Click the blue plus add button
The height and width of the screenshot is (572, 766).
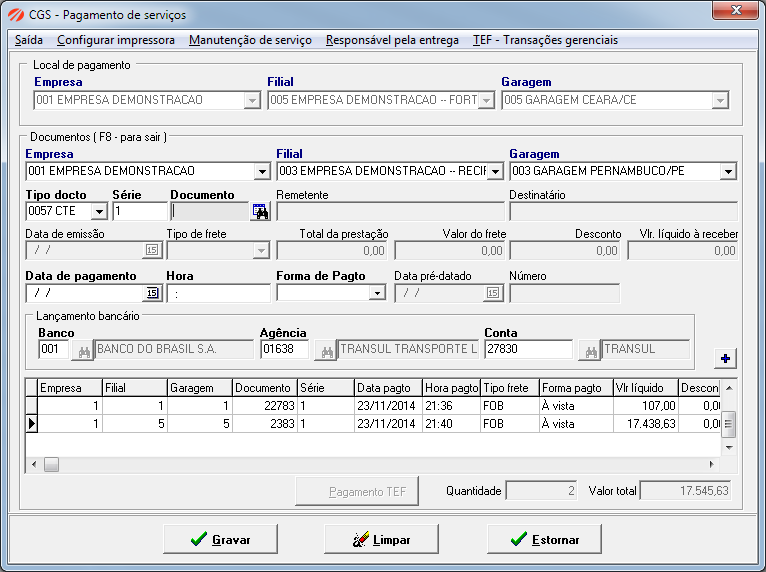pyautogui.click(x=725, y=359)
